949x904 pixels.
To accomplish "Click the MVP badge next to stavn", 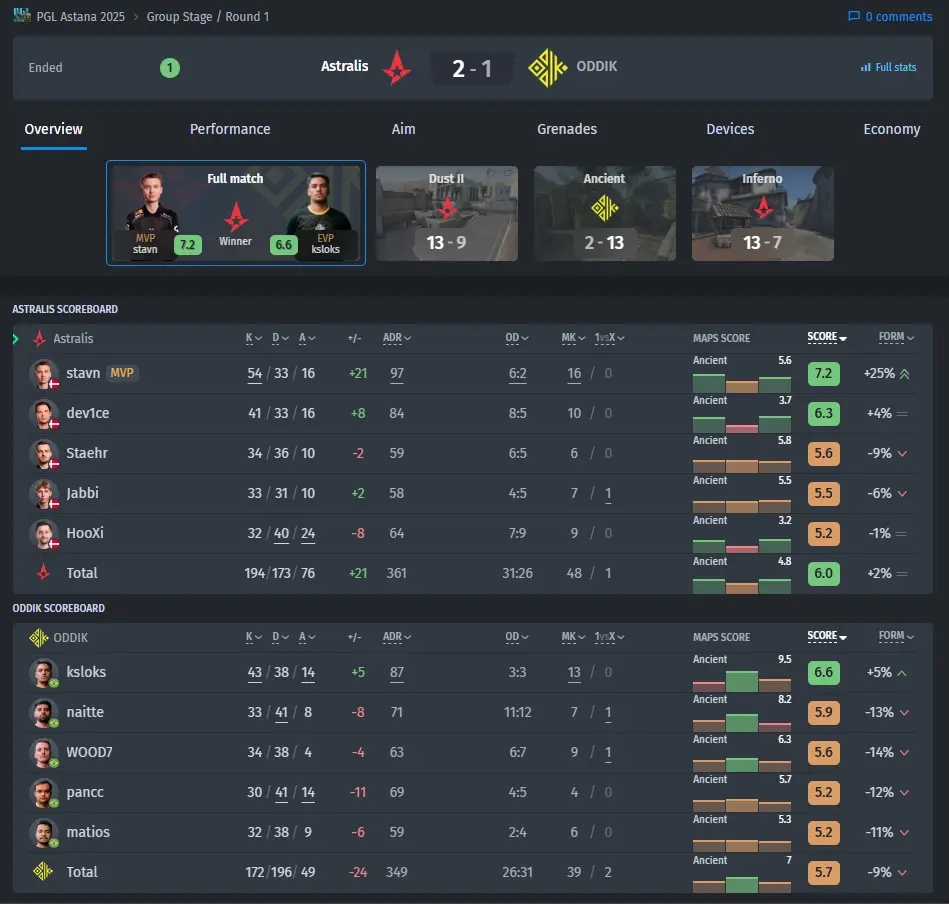I will click(x=122, y=373).
